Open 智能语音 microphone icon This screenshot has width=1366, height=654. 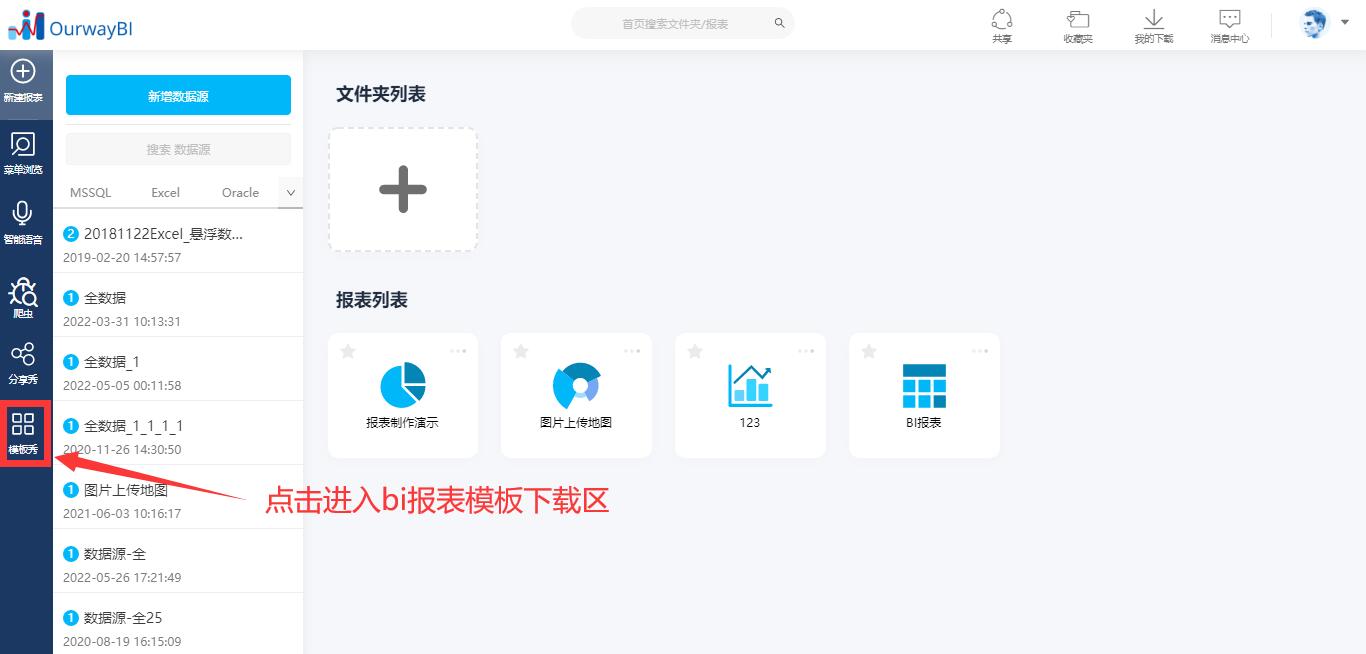click(x=22, y=213)
